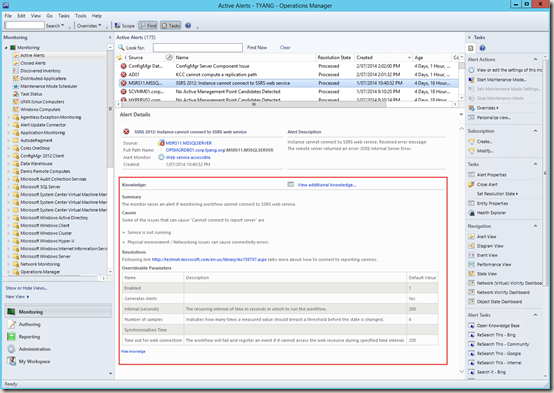The height and width of the screenshot is (393, 554).
Task: Click the toolbar search input box
Action: tap(24, 25)
